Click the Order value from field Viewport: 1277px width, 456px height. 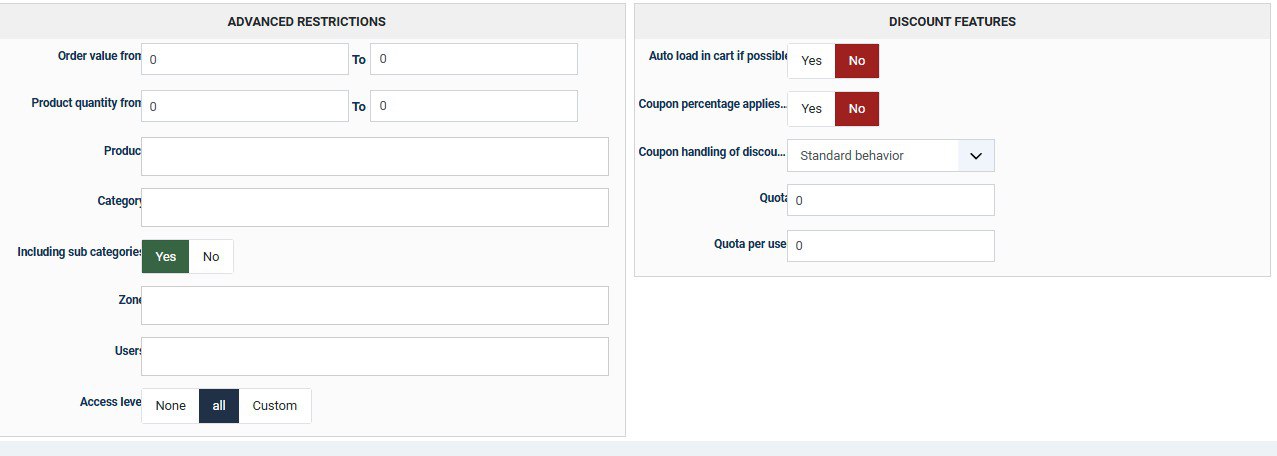[245, 60]
